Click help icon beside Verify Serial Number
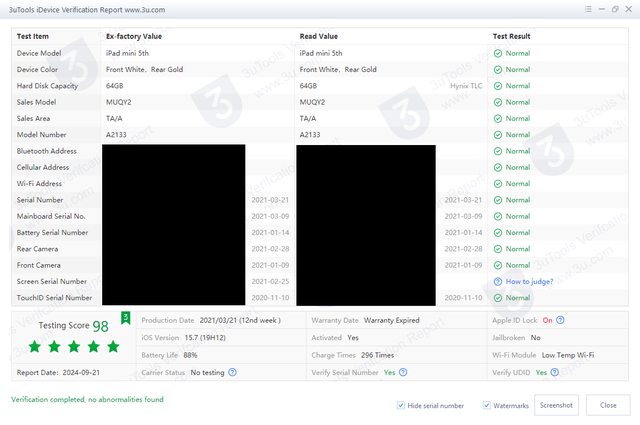Image resolution: width=640 pixels, height=425 pixels. click(x=404, y=372)
